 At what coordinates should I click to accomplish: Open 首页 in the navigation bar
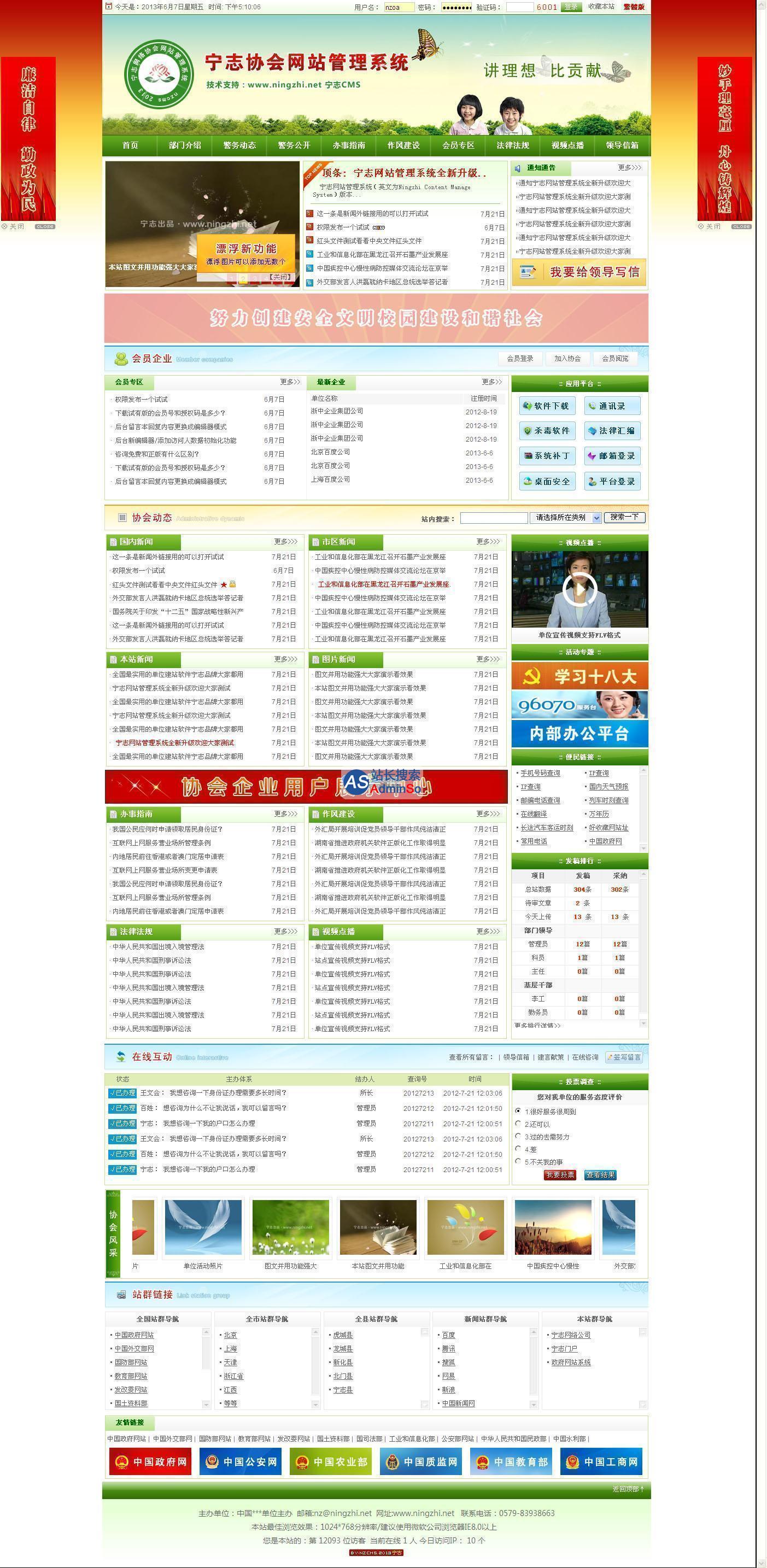tap(130, 145)
